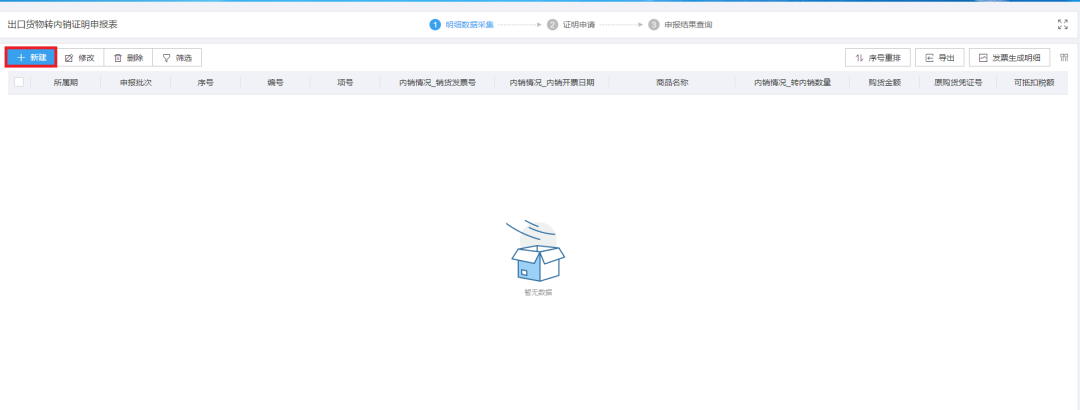
Task: Toggle the fullscreen expand icon
Action: [x=1062, y=24]
